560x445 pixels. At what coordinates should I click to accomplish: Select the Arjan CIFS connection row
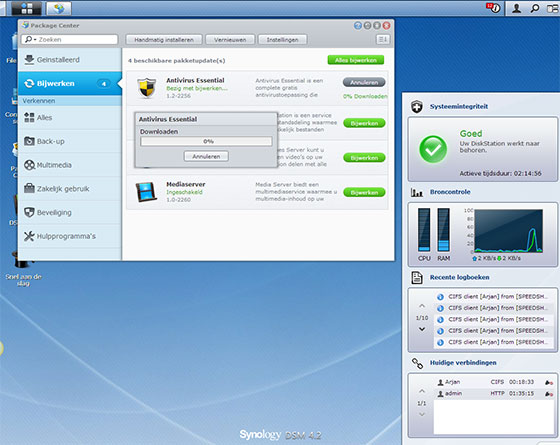495,382
